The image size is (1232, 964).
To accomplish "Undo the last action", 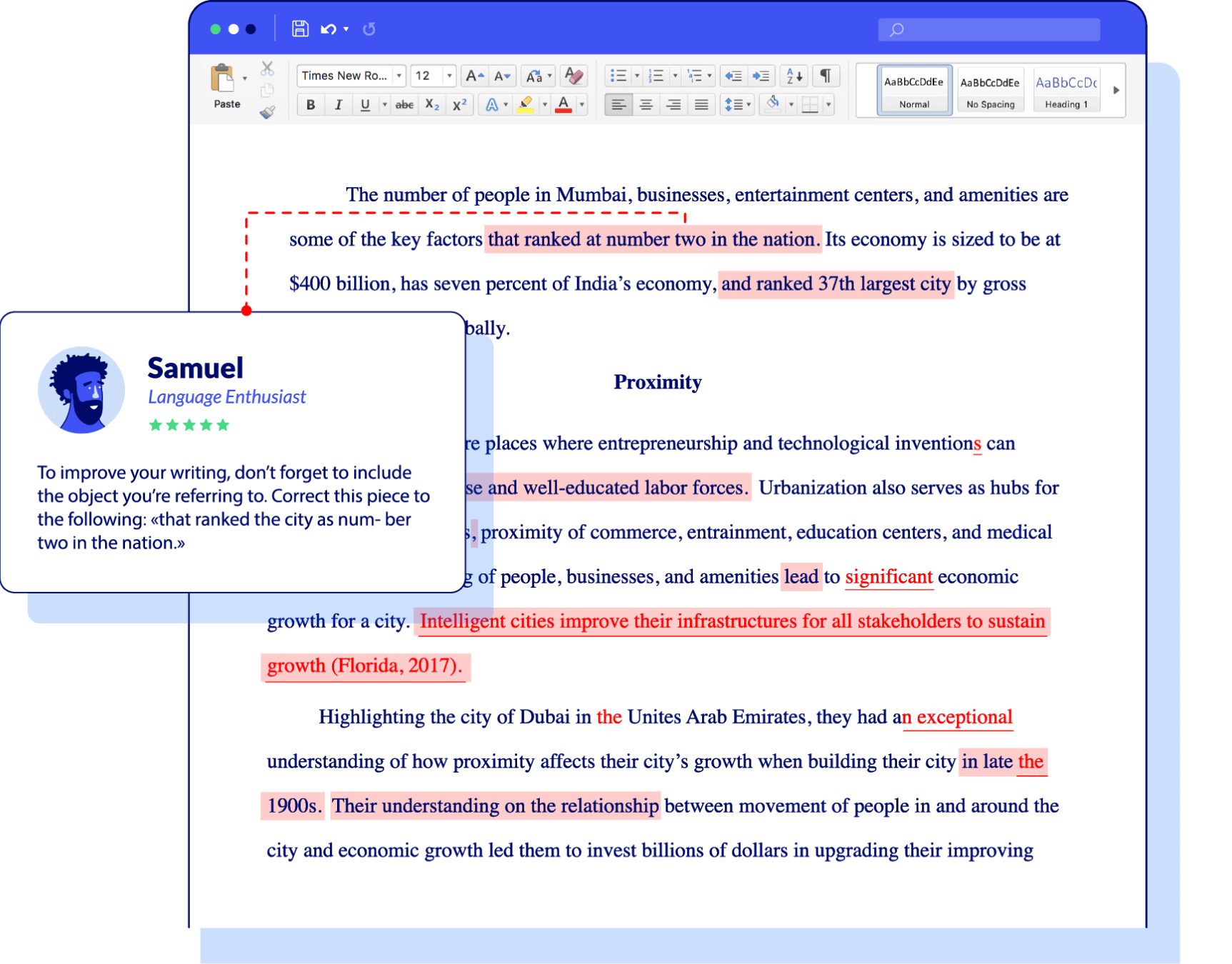I will (x=329, y=29).
